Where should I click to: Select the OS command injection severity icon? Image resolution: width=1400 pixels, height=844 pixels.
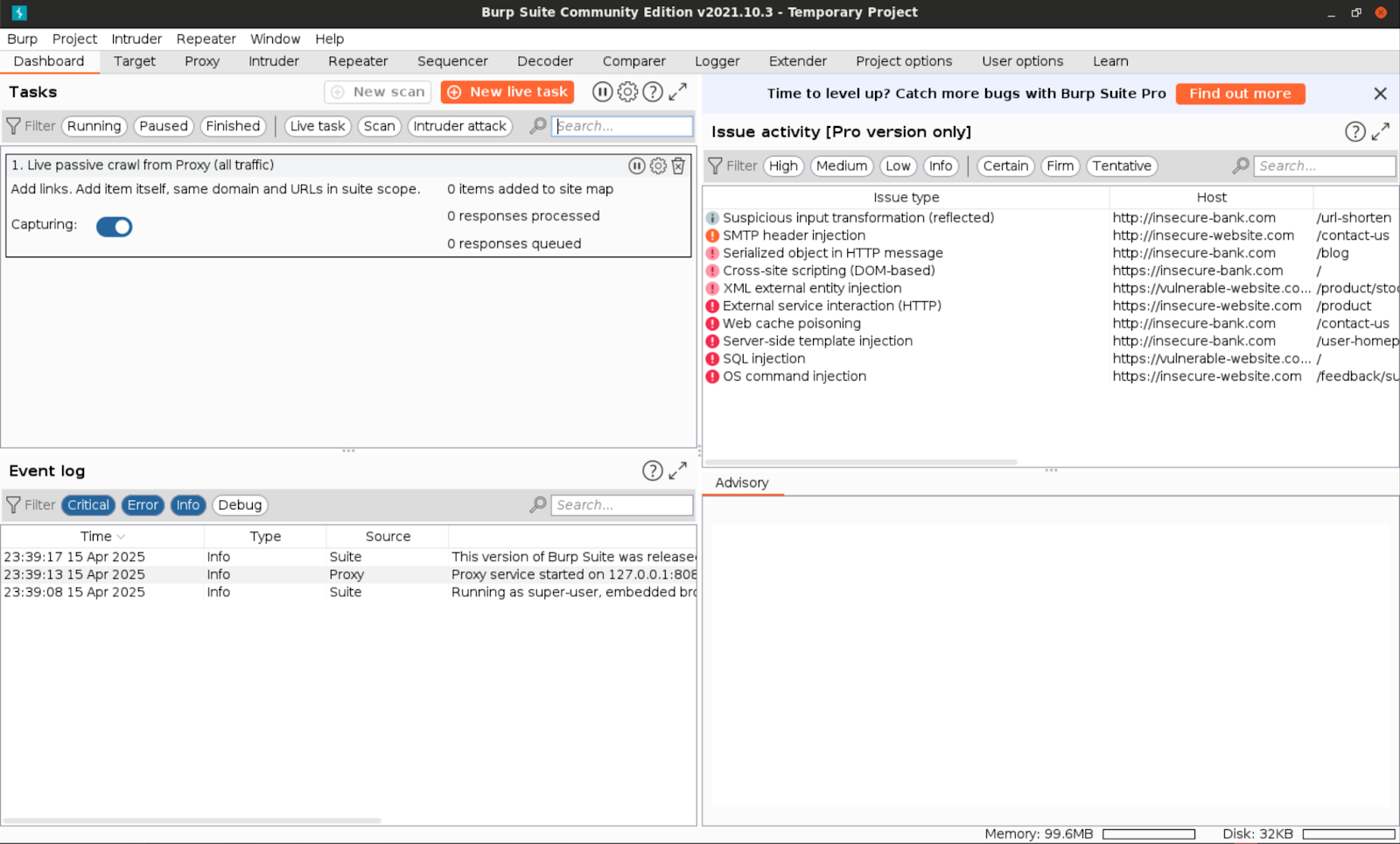coord(712,376)
